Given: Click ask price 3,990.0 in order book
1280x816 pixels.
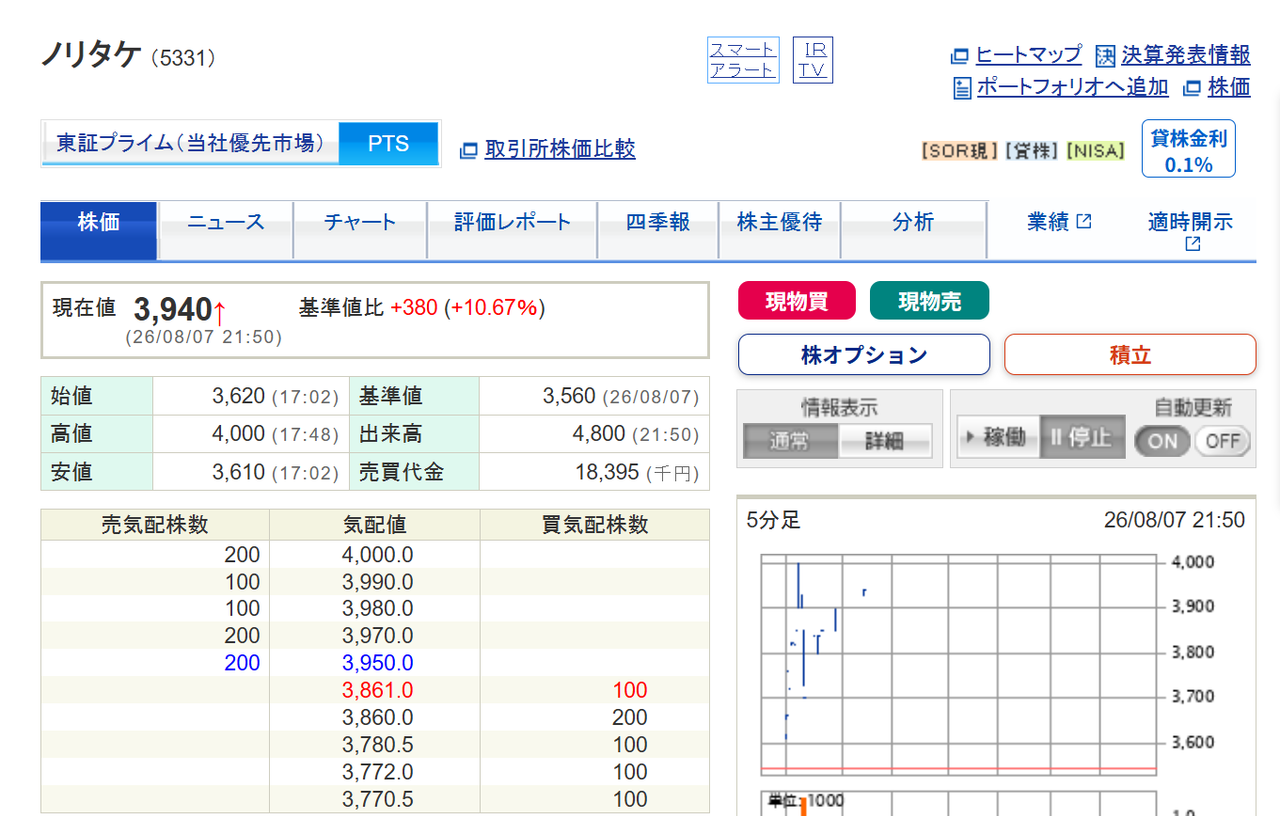Looking at the screenshot, I should [x=378, y=582].
